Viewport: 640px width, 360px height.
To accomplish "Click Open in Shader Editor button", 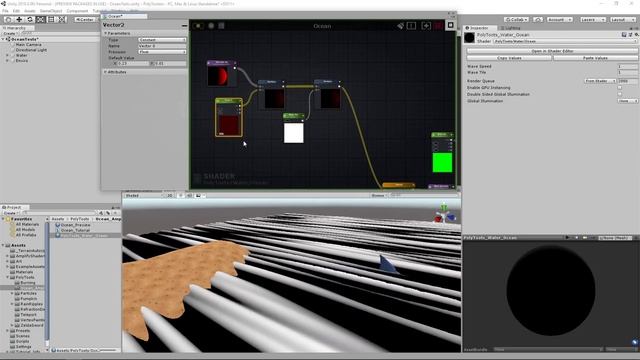I will tap(552, 51).
